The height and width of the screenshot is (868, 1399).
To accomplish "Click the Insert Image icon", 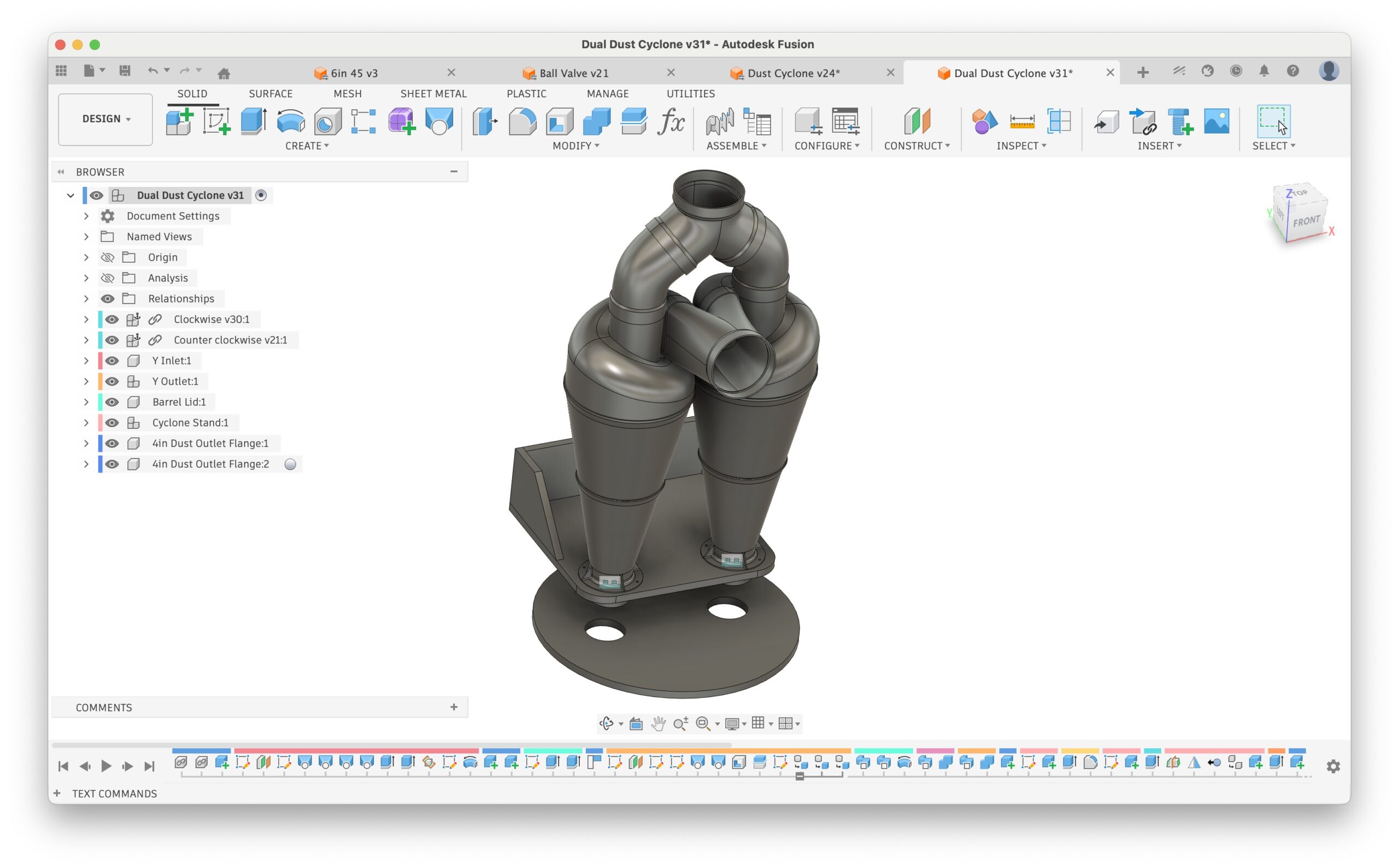I will [x=1216, y=121].
